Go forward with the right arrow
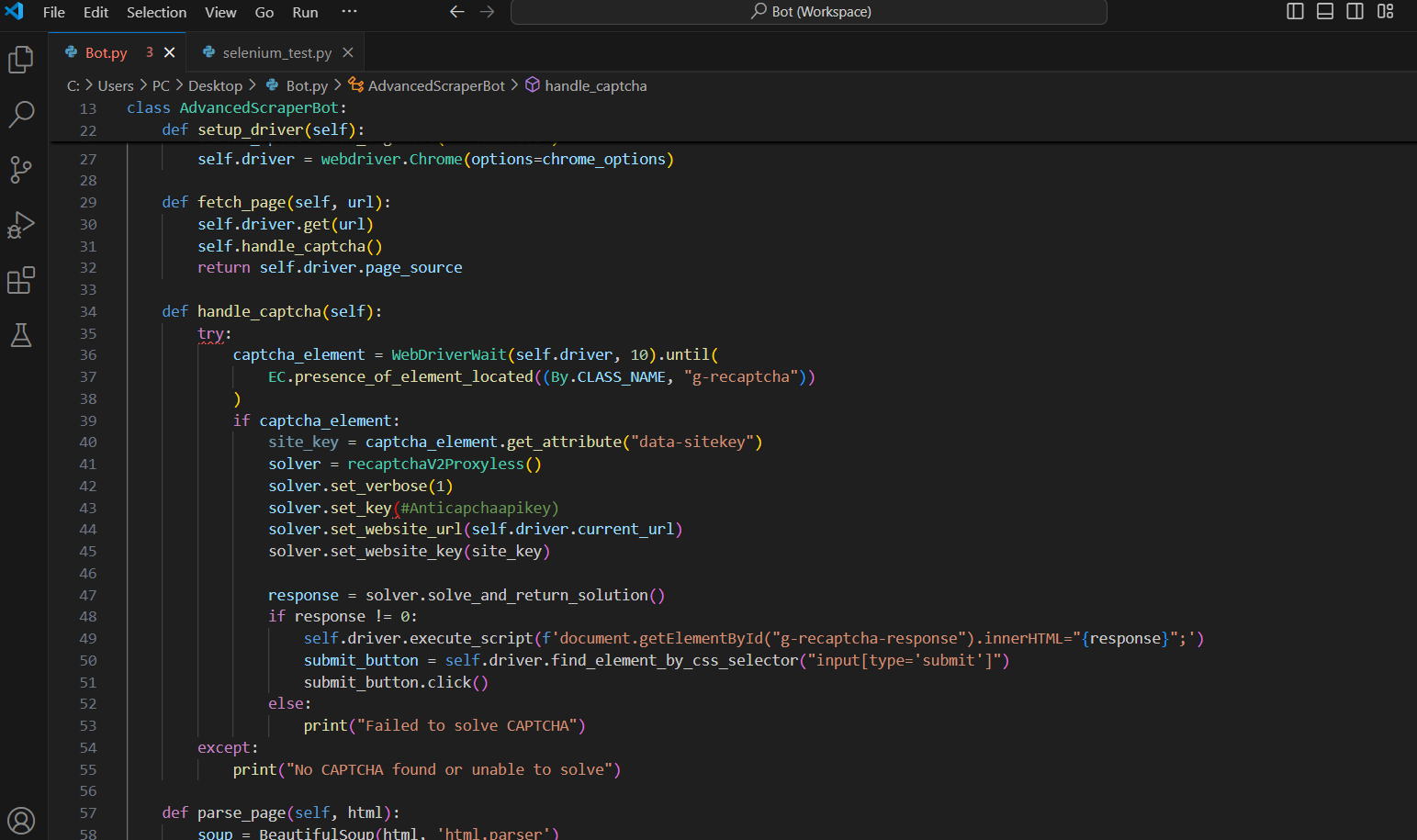 (x=488, y=12)
